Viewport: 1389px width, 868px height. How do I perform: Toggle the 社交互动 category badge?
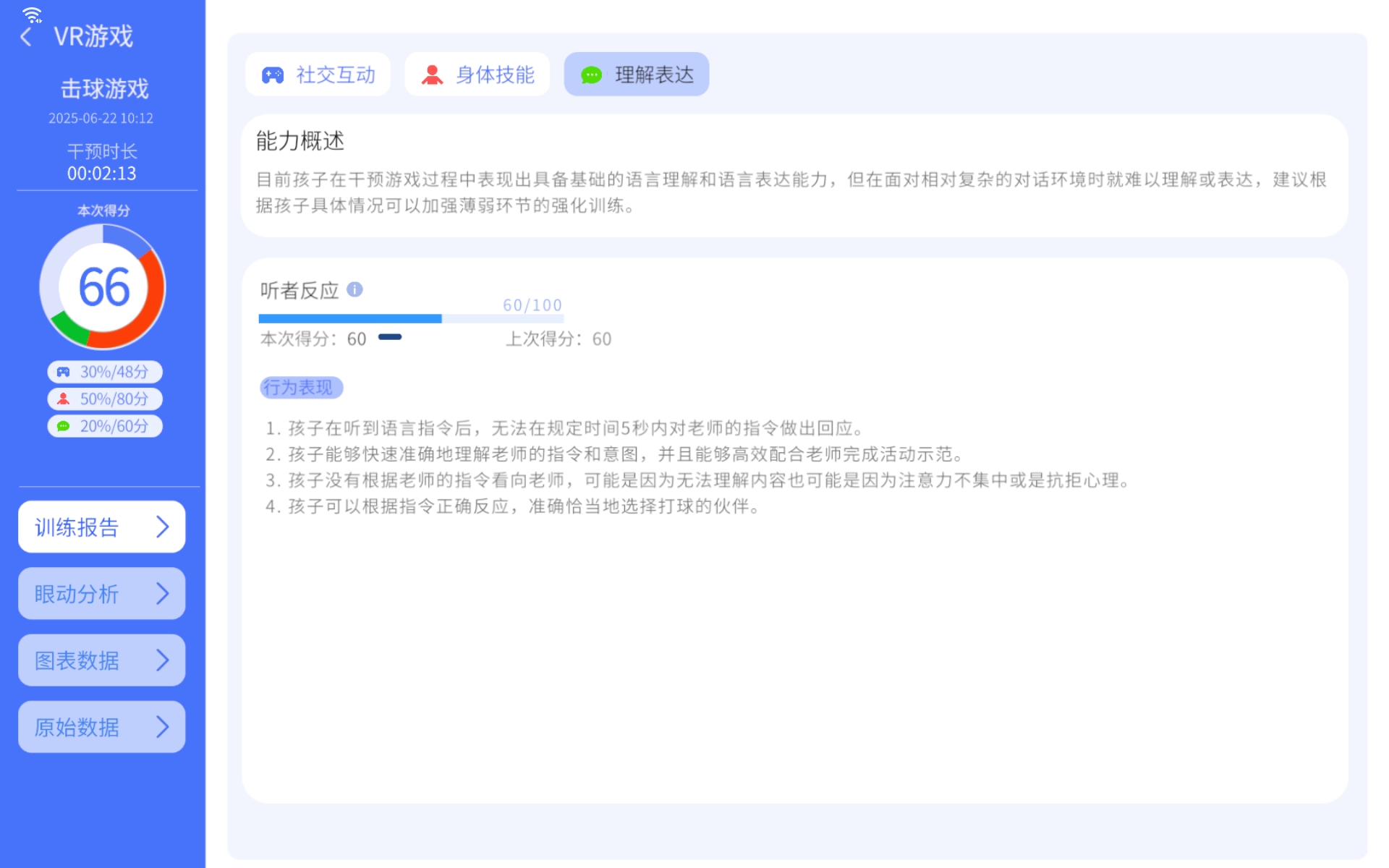point(104,372)
